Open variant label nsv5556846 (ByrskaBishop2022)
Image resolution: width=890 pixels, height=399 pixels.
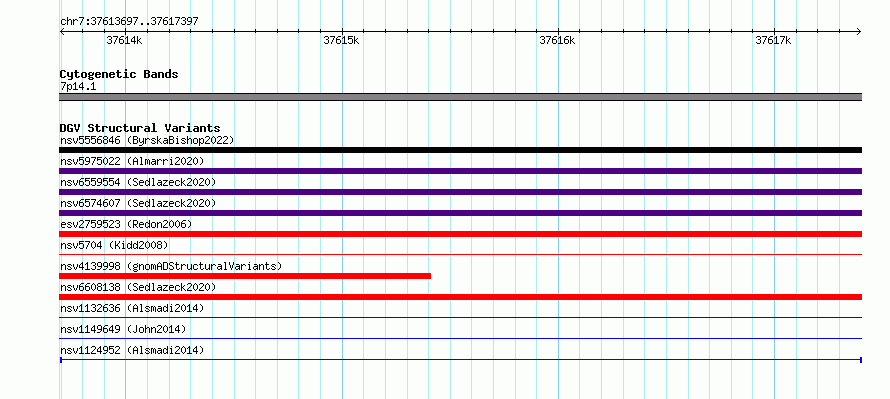(147, 140)
